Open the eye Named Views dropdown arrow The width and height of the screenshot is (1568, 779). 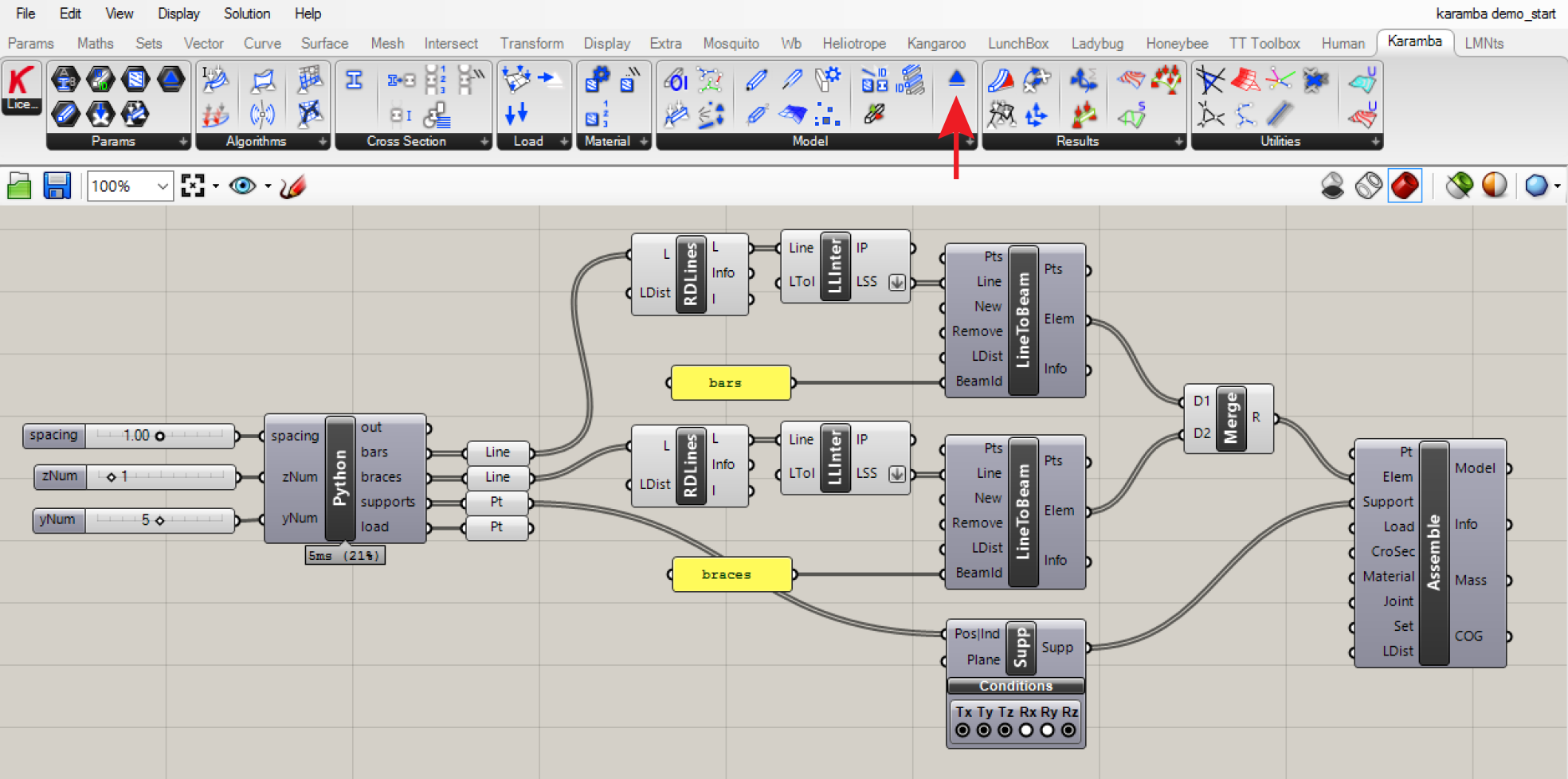(268, 186)
